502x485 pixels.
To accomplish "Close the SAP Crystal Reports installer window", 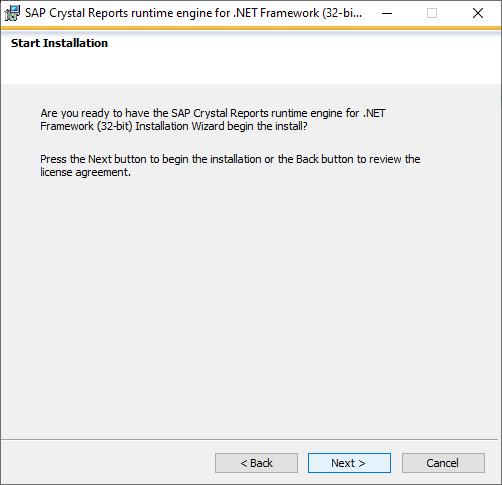I will (x=478, y=13).
